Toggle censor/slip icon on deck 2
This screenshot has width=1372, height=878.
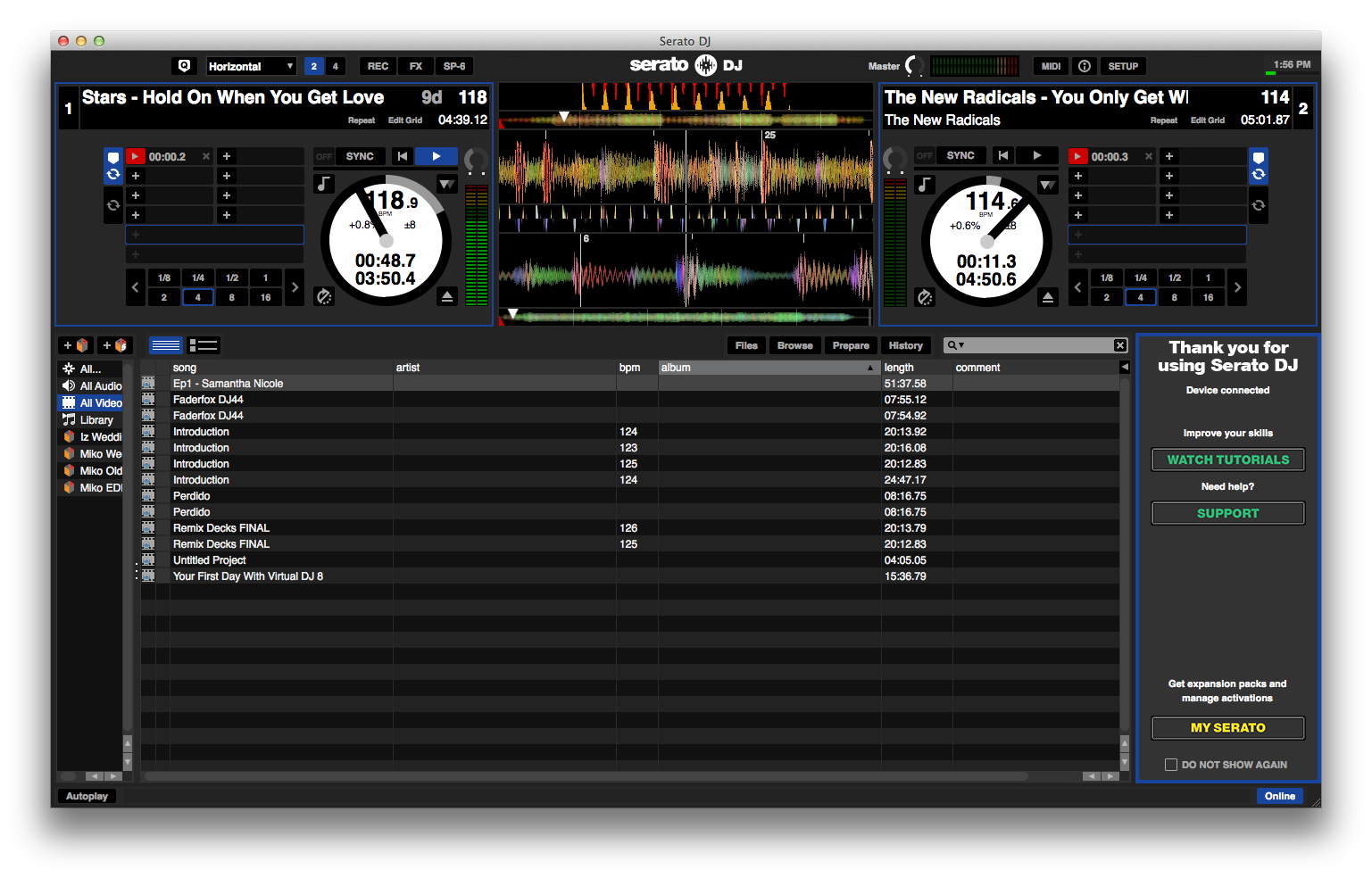[x=925, y=297]
